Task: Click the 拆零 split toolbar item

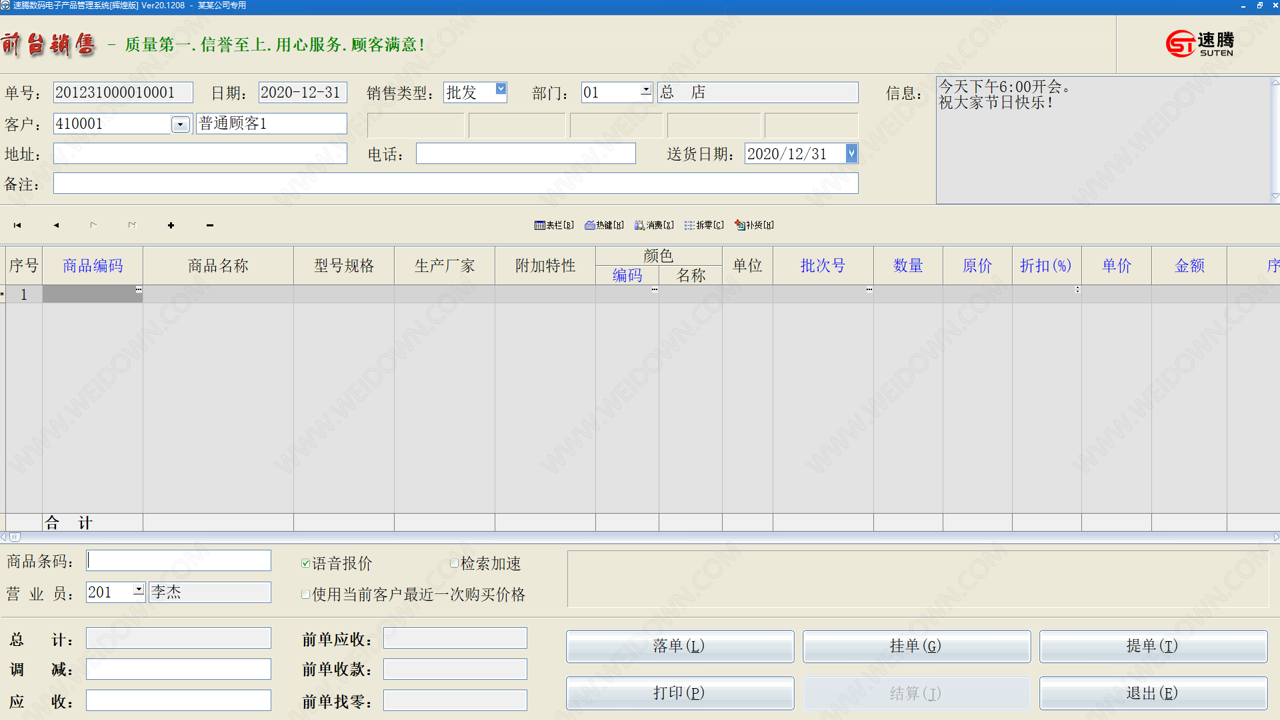Action: [x=704, y=225]
